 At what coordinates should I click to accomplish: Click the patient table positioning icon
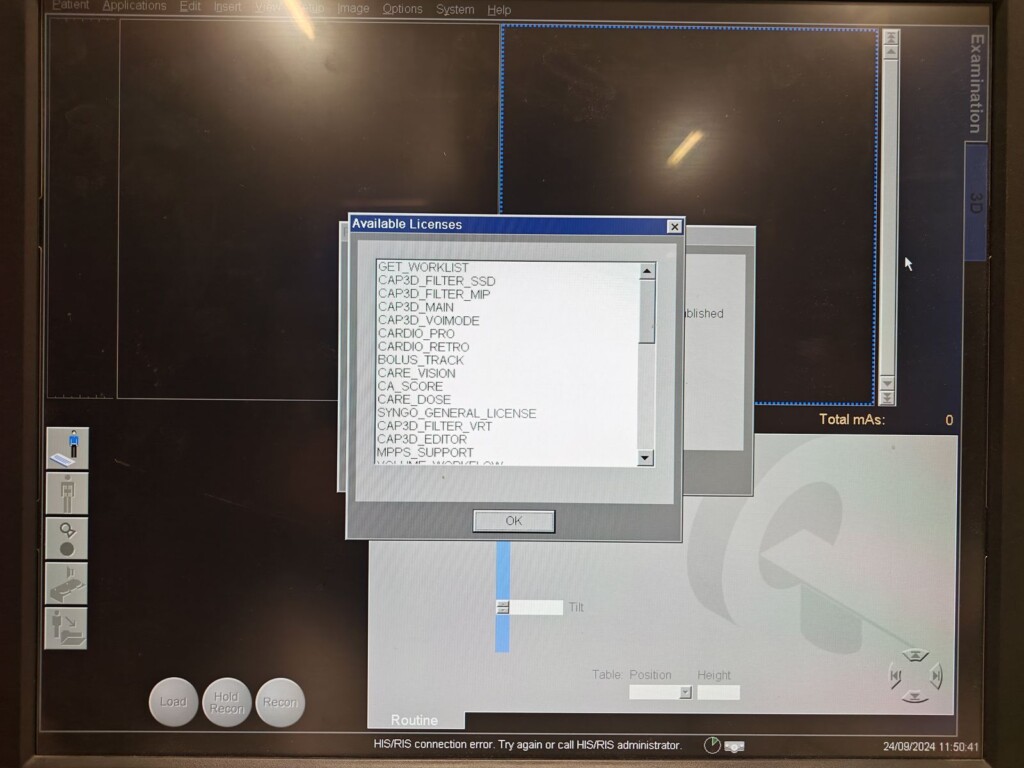(x=67, y=583)
